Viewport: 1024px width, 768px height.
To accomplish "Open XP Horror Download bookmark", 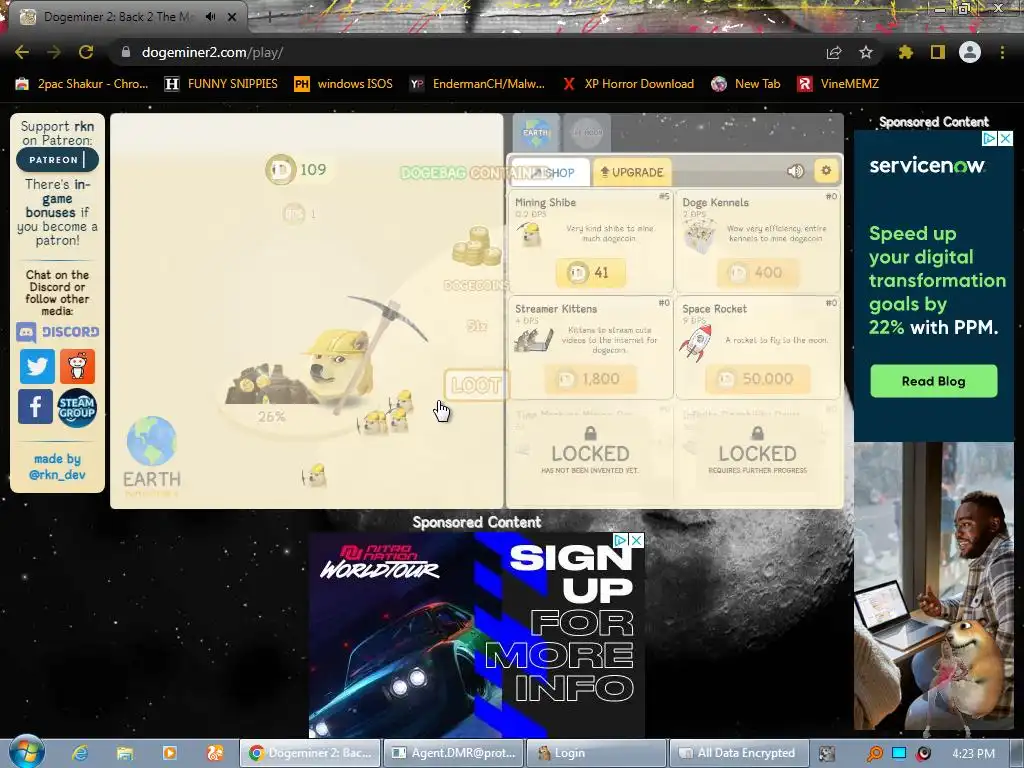I will [x=628, y=84].
